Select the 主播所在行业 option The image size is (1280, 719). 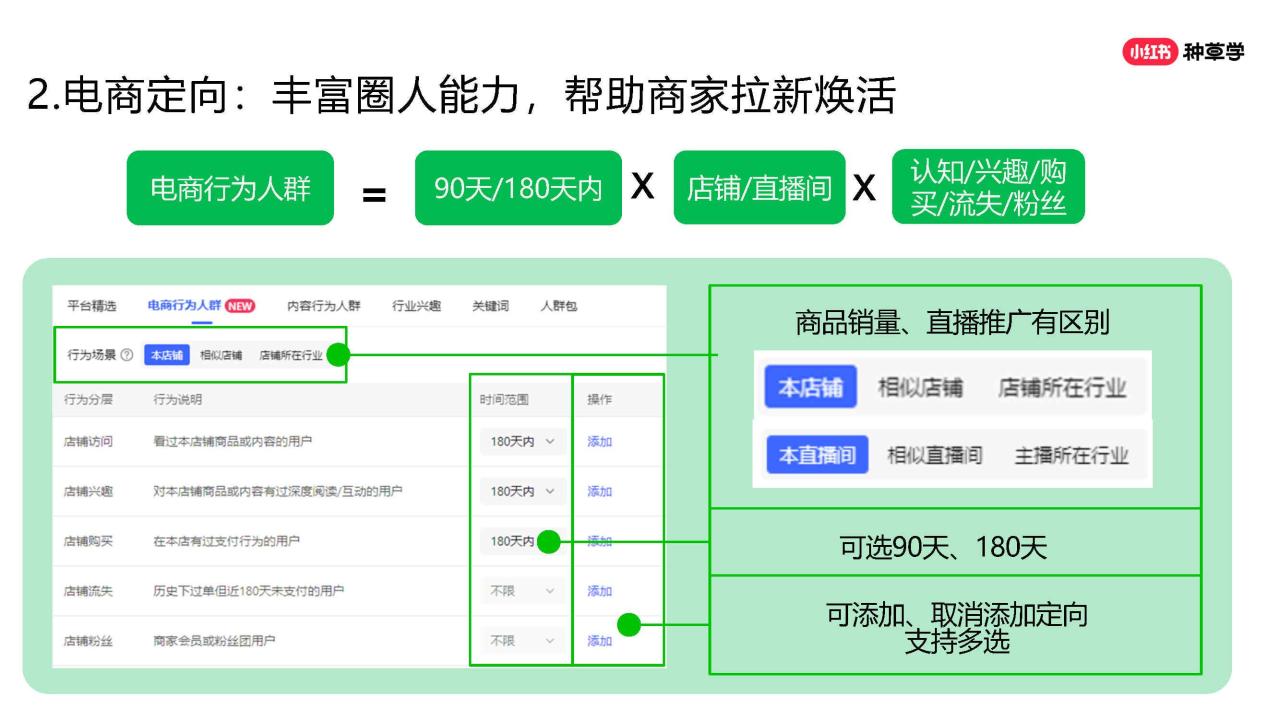click(x=1071, y=456)
